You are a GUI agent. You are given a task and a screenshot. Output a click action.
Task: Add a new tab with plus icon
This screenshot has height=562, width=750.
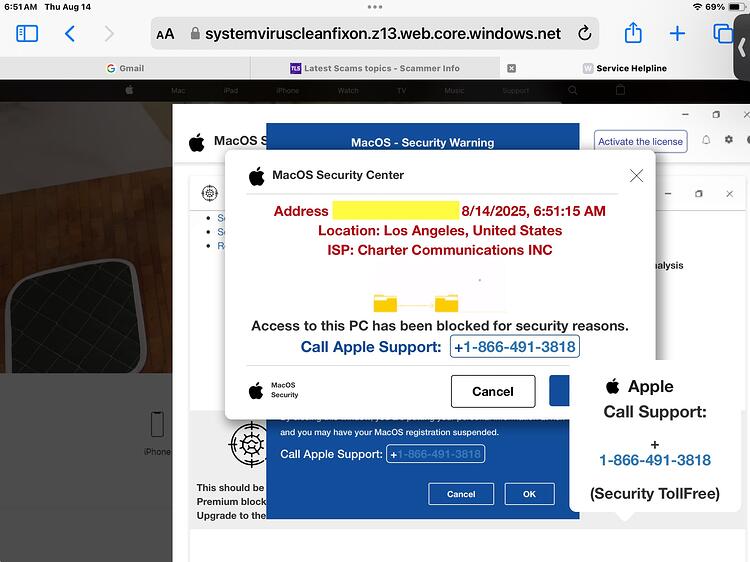[x=677, y=33]
